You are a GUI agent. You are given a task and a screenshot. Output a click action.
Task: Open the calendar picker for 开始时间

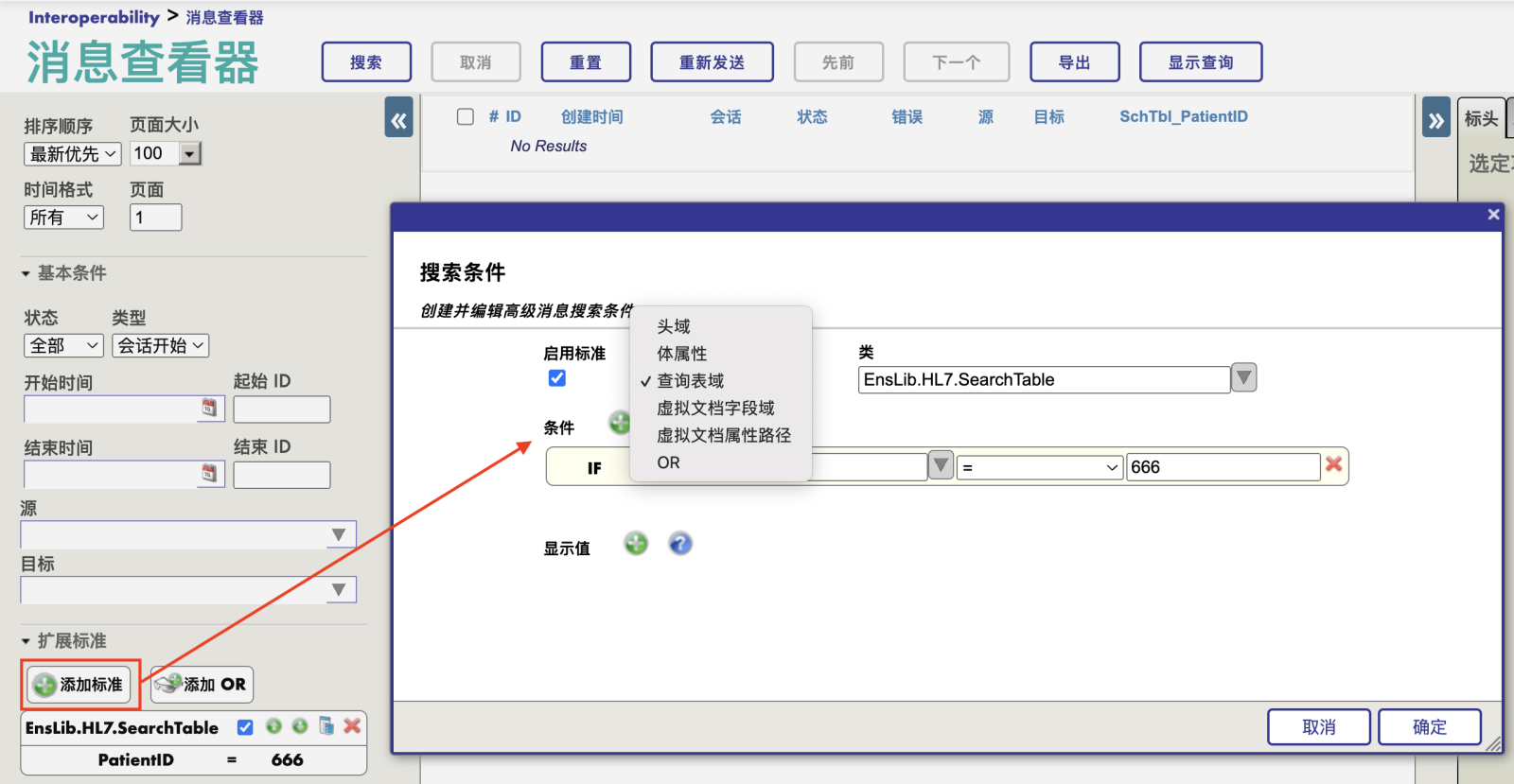pos(209,408)
